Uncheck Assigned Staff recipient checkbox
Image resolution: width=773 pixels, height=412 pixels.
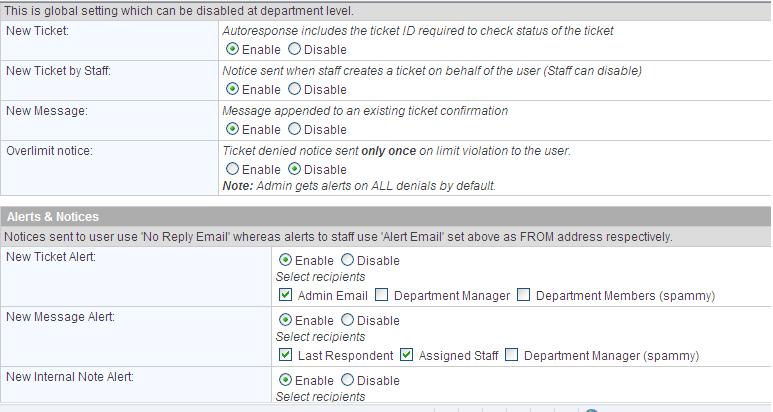pyautogui.click(x=406, y=355)
